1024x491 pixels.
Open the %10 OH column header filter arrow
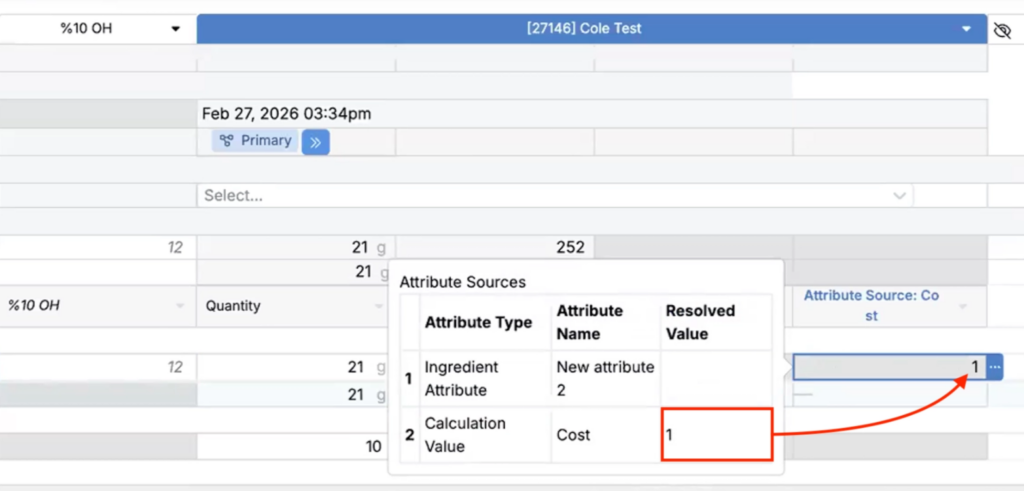pyautogui.click(x=180, y=306)
